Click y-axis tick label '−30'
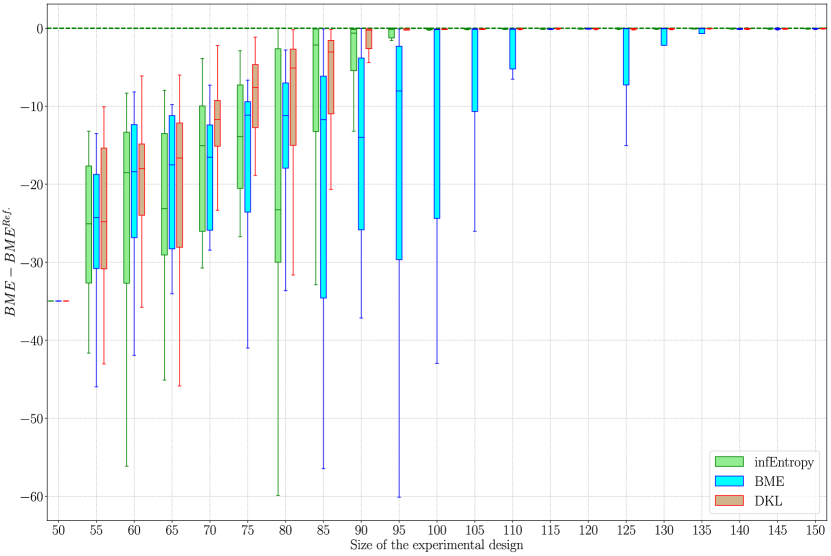The image size is (831, 556). (32, 262)
